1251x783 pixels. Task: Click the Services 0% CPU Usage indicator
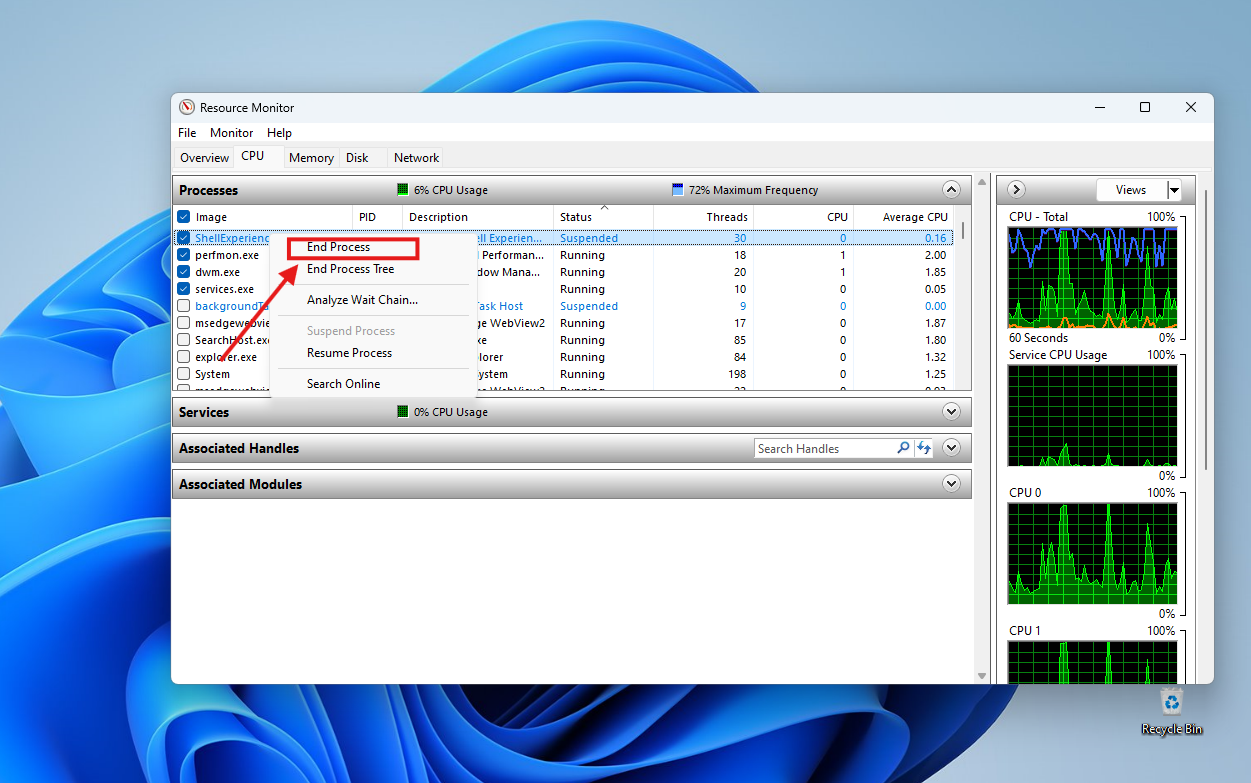(442, 412)
